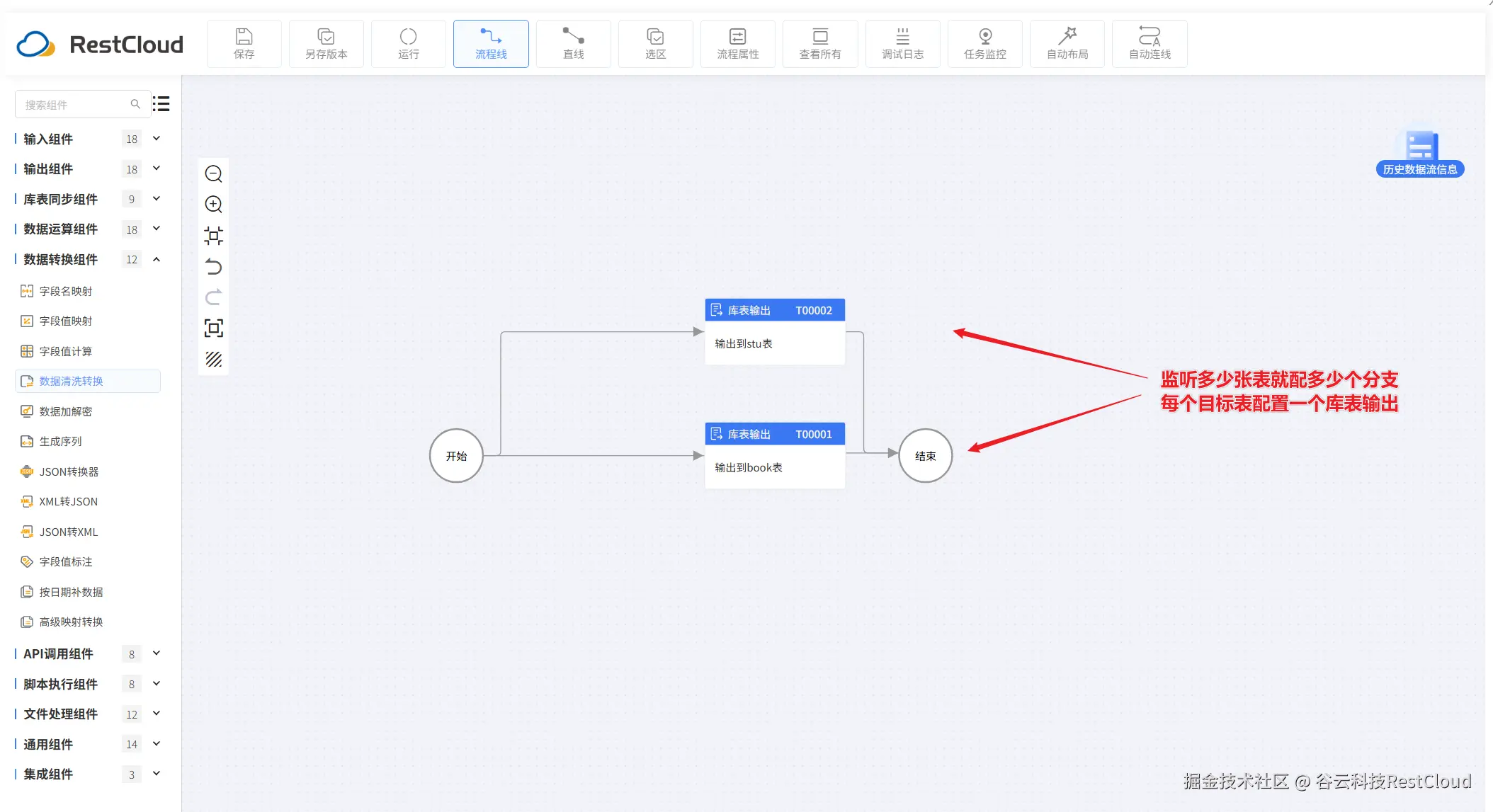
Task: Run the flow with the 运行 icon
Action: 409,44
